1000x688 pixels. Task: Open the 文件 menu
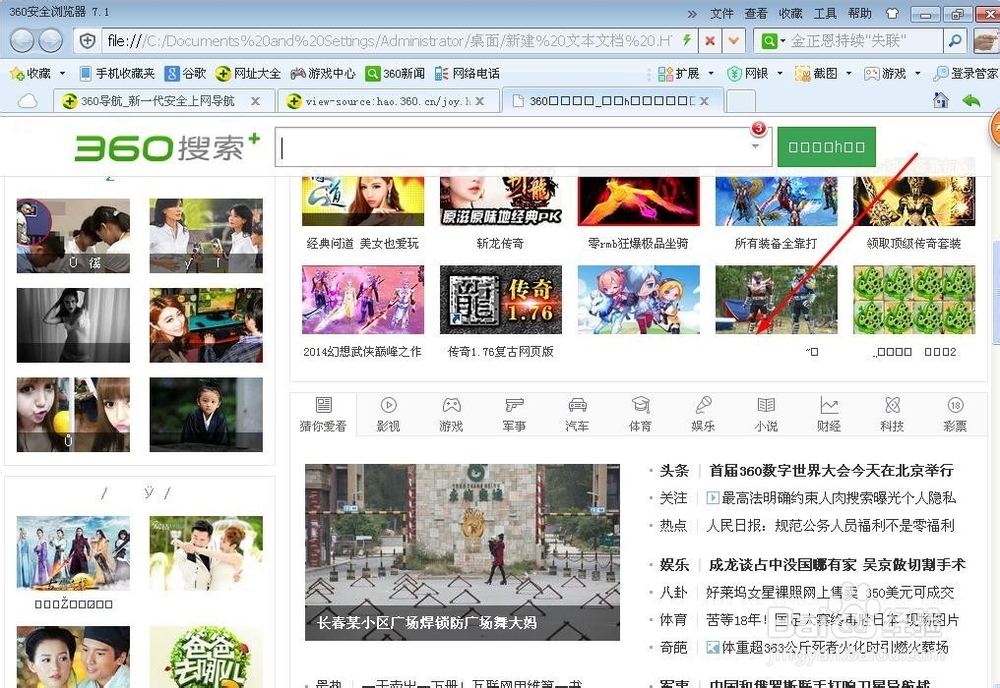(x=722, y=13)
